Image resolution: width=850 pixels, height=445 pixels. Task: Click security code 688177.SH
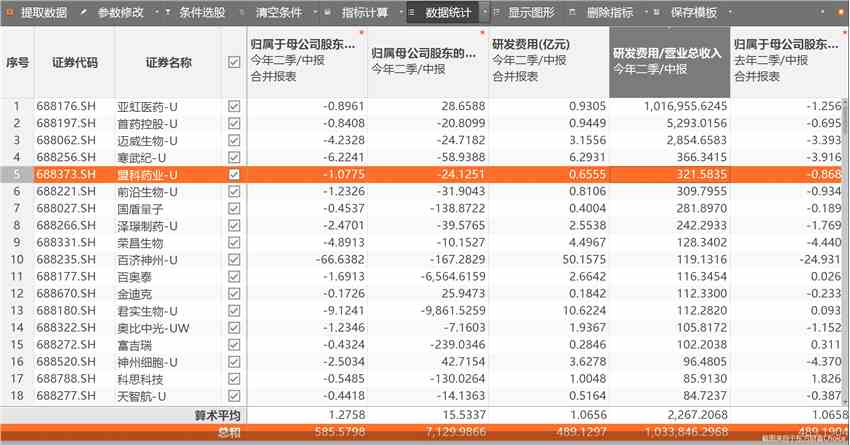66,276
